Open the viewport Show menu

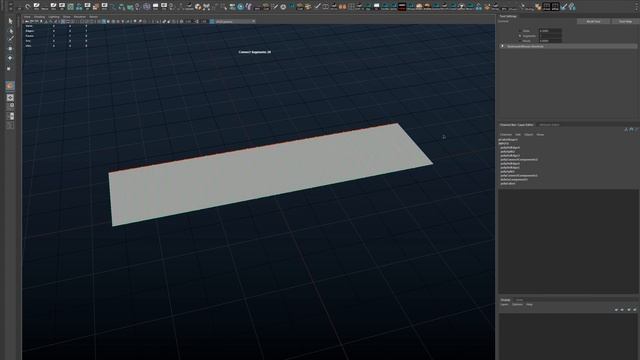tap(67, 17)
